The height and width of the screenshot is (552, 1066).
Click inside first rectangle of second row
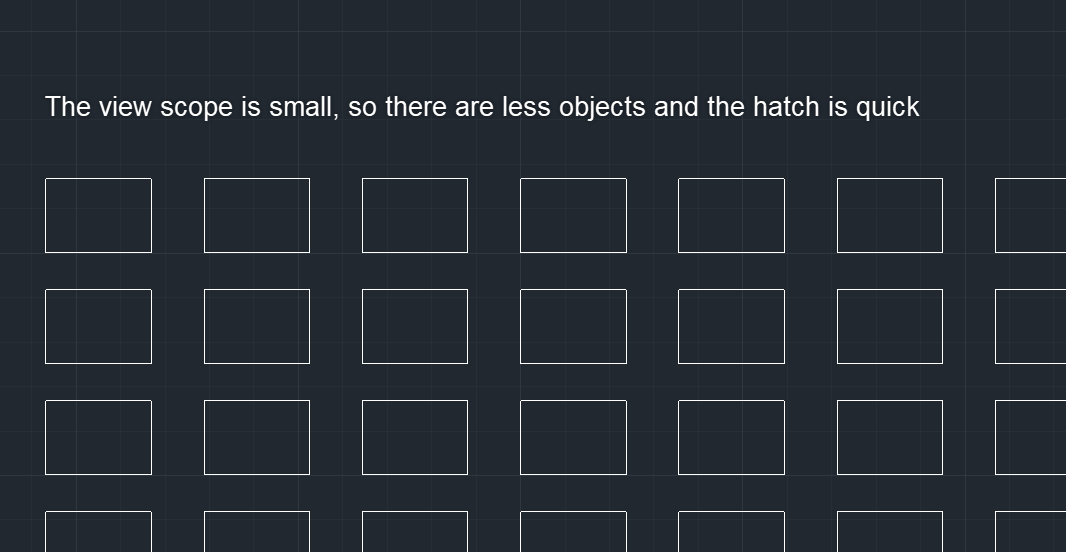[99, 326]
